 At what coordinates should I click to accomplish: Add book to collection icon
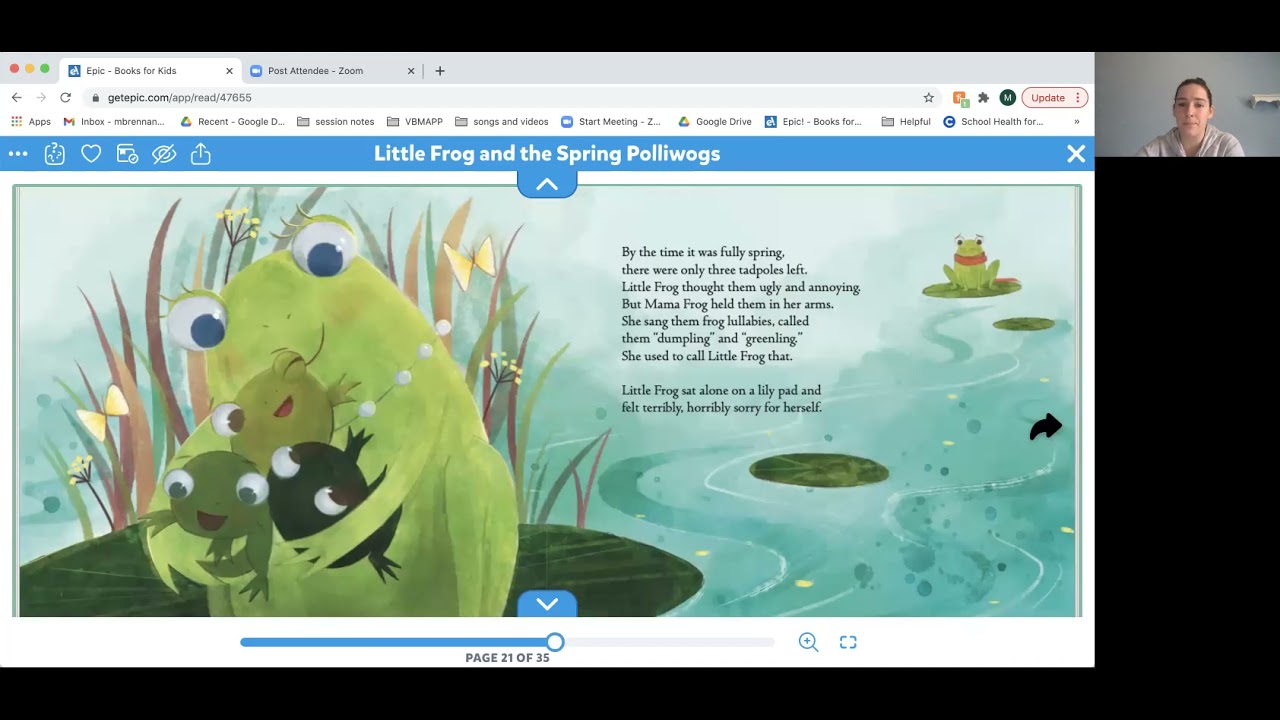(127, 154)
